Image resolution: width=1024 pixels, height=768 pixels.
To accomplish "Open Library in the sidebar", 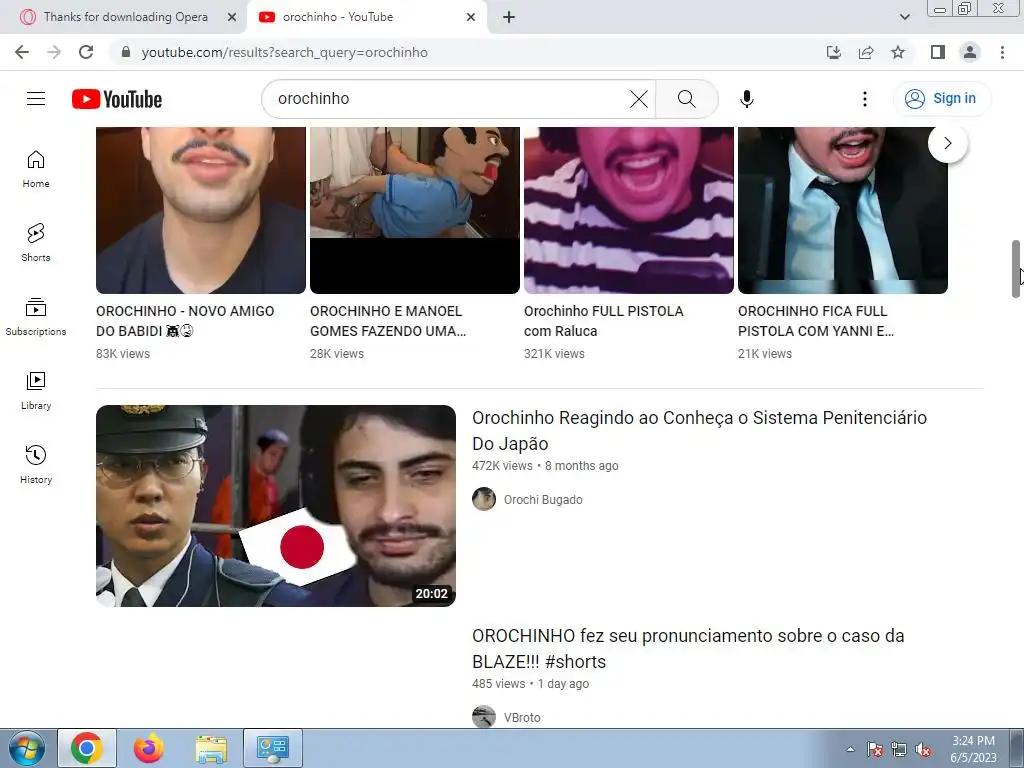I will [36, 391].
